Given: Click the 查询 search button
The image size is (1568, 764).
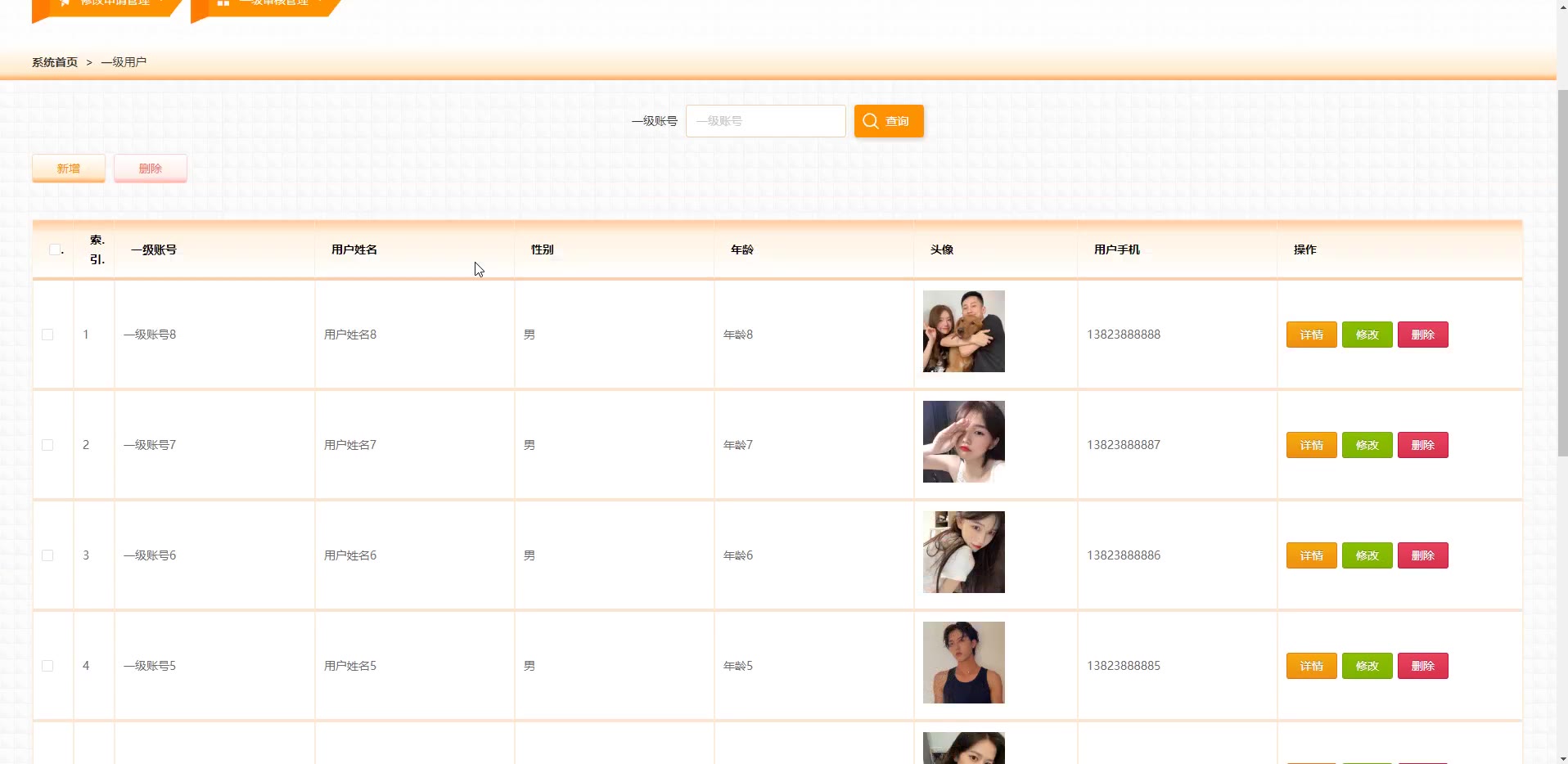Looking at the screenshot, I should point(889,121).
